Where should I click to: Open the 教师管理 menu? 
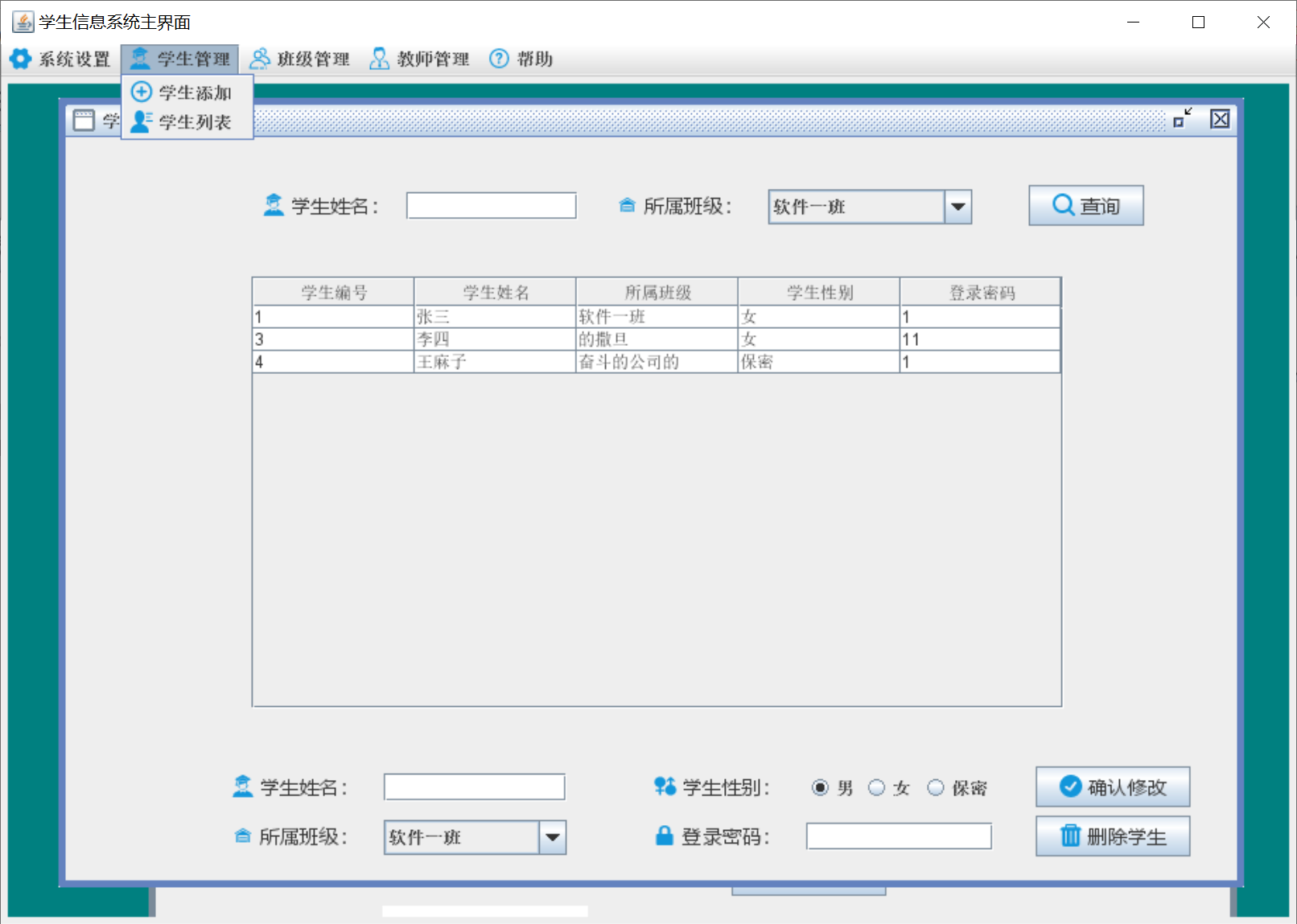(419, 59)
